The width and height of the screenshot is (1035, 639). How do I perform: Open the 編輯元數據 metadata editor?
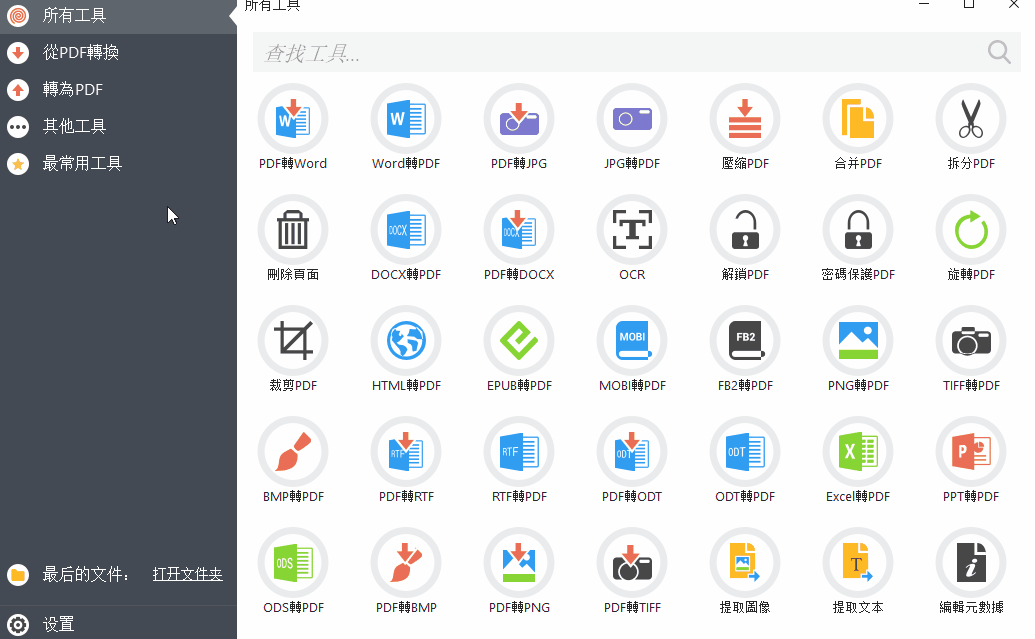click(971, 564)
